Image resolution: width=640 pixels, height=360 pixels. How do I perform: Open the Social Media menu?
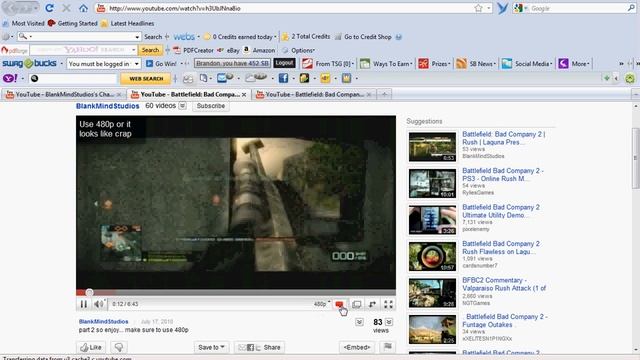[x=527, y=64]
